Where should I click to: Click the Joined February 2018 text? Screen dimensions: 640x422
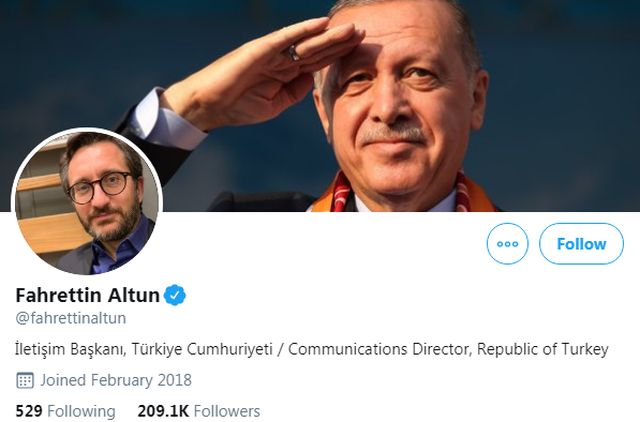click(116, 380)
